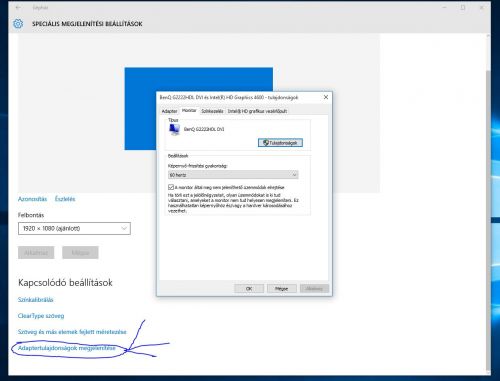500x381 pixels.
Task: Switch to the Adapter tab
Action: [169, 111]
